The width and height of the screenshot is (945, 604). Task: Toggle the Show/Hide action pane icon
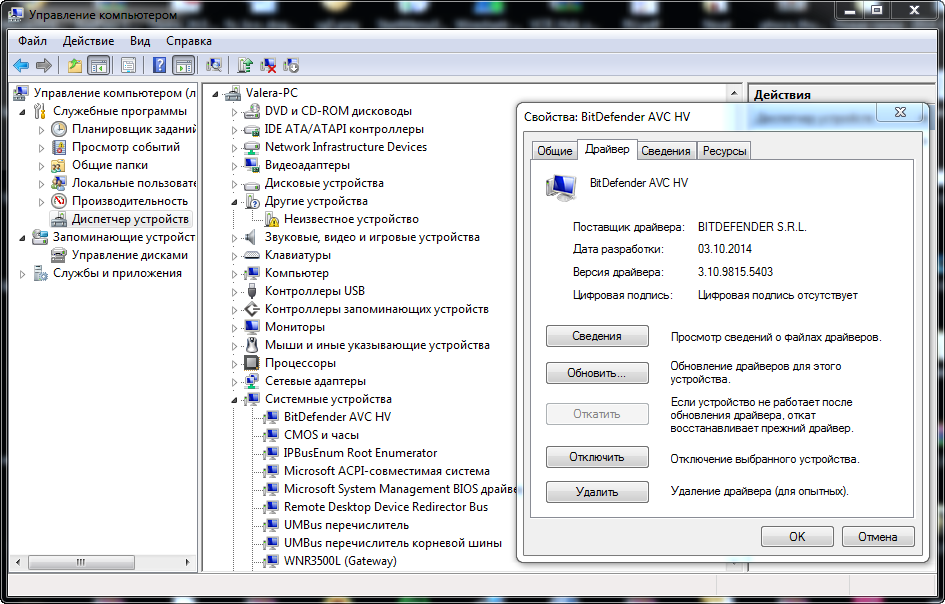pos(183,65)
